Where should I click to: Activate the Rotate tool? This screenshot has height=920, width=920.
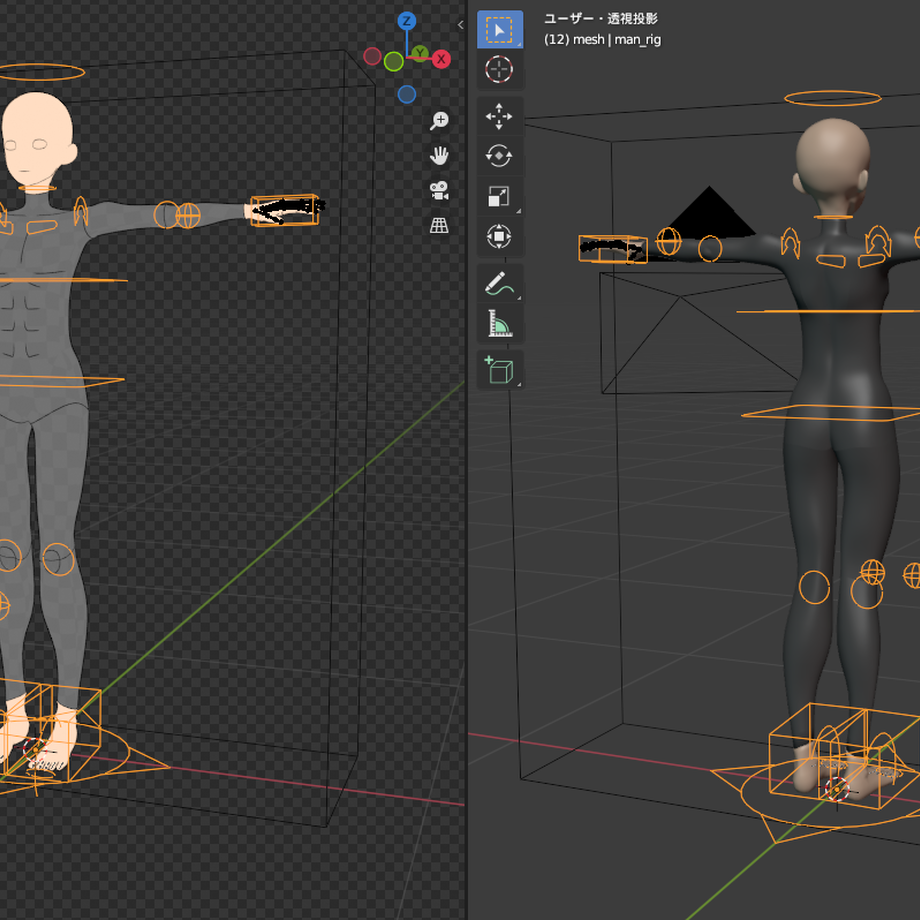click(x=500, y=156)
